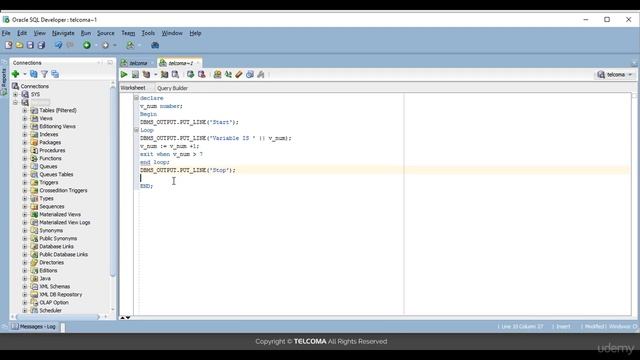640x360 pixels.
Task: Open the Edit menu
Action: point(22,33)
